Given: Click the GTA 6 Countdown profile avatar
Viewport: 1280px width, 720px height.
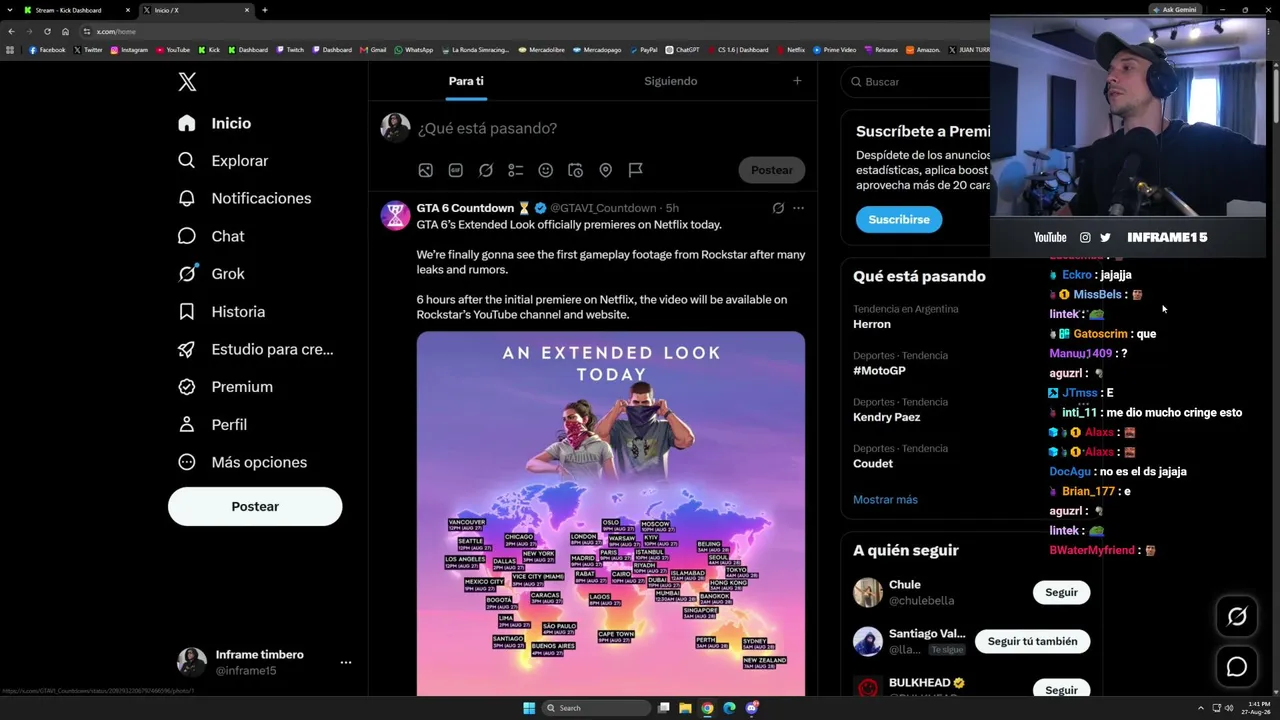Looking at the screenshot, I should [x=395, y=215].
